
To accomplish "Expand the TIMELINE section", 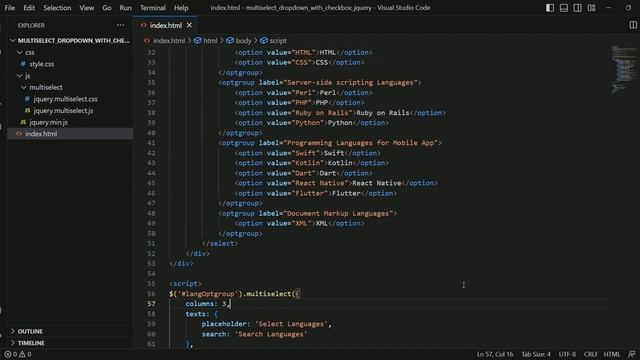I will (x=70, y=343).
